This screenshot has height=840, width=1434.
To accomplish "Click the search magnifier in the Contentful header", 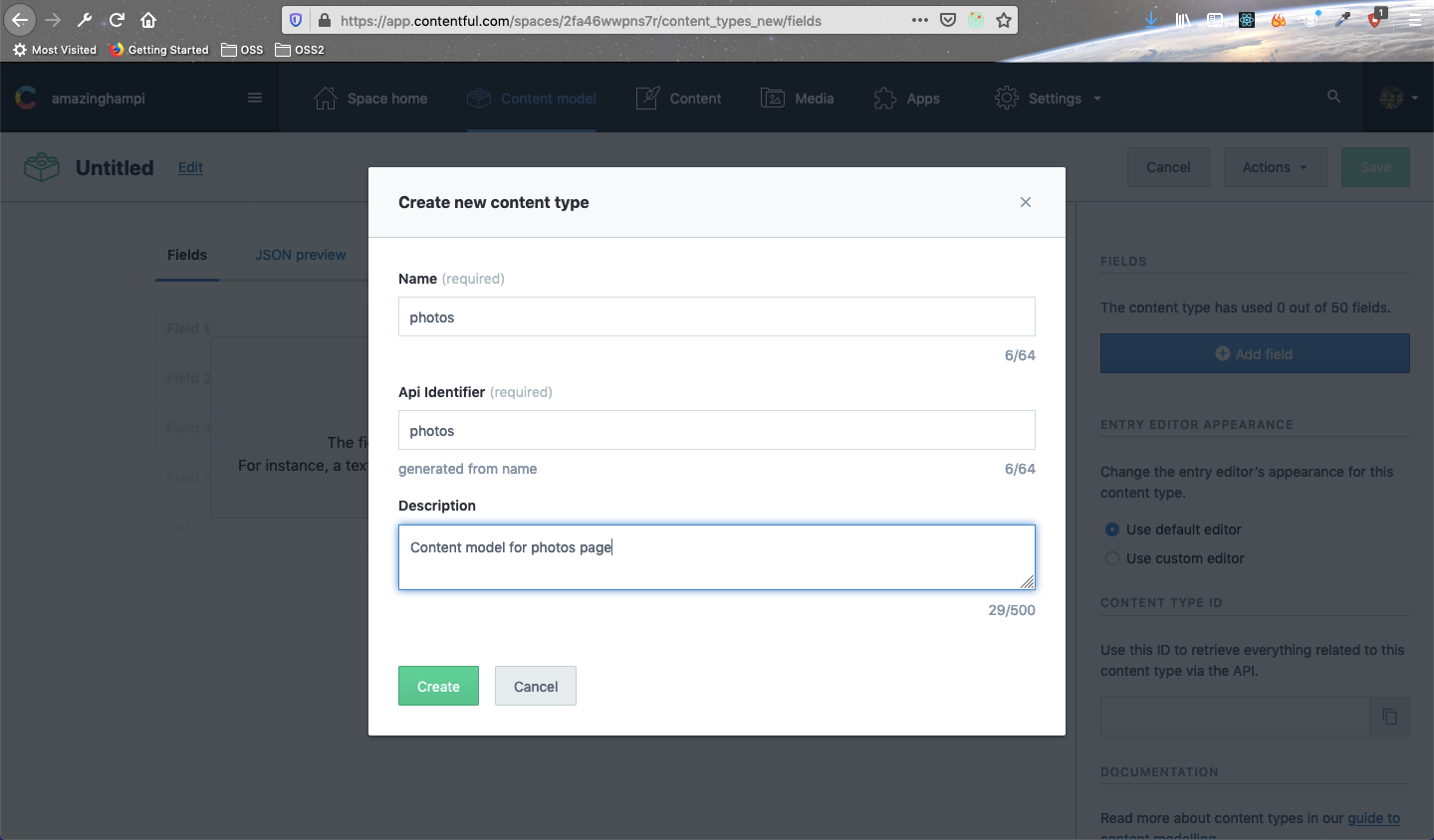I will pos(1333,97).
